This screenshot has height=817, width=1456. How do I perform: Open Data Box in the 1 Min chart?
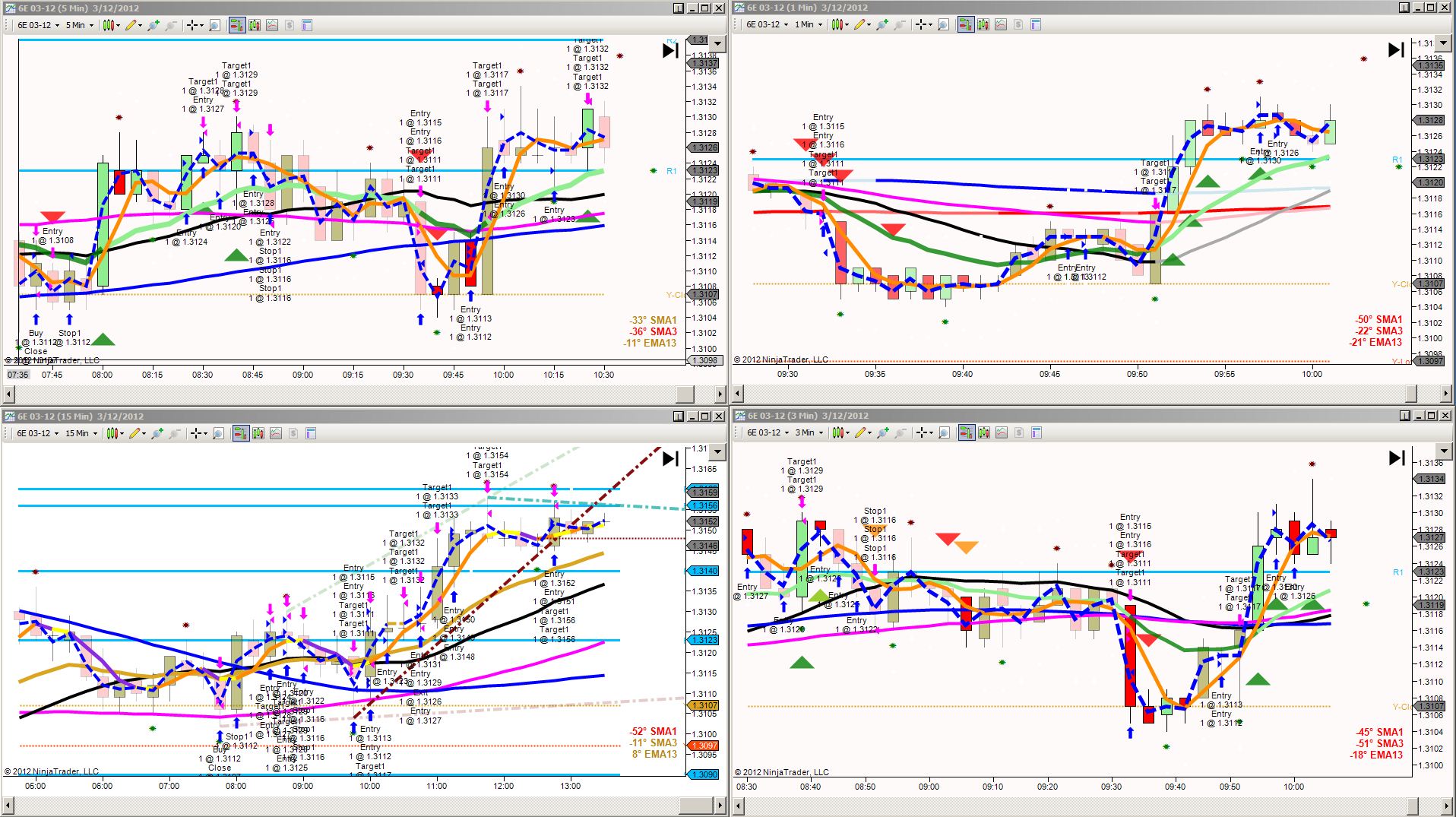pyautogui.click(x=983, y=24)
